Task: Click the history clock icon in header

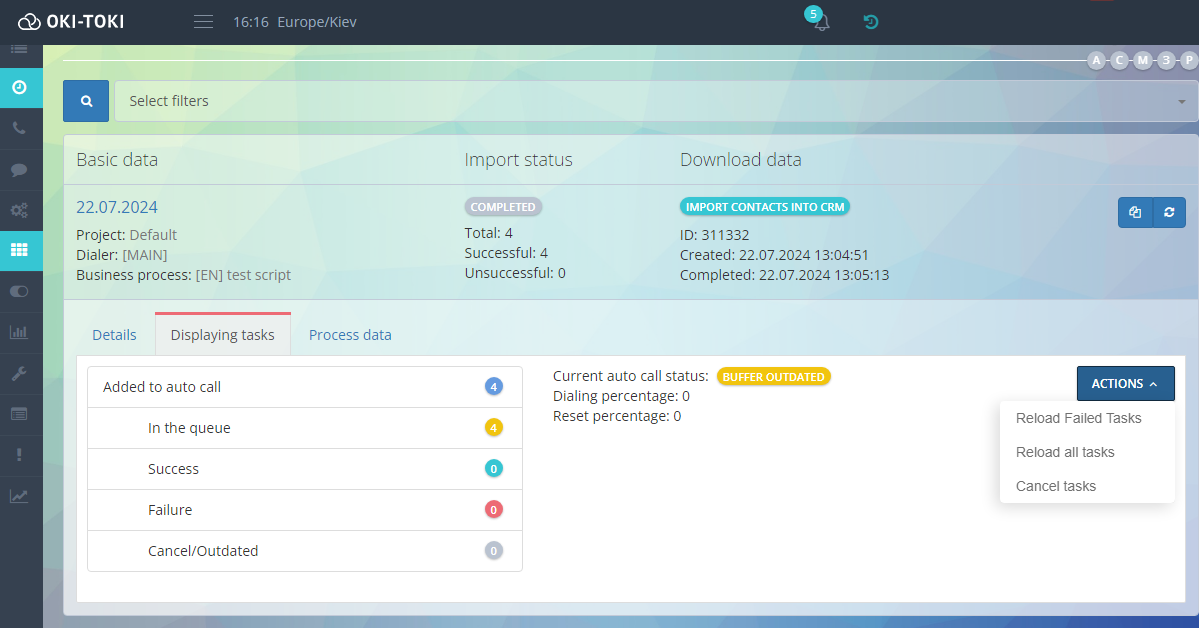Action: coord(871,22)
